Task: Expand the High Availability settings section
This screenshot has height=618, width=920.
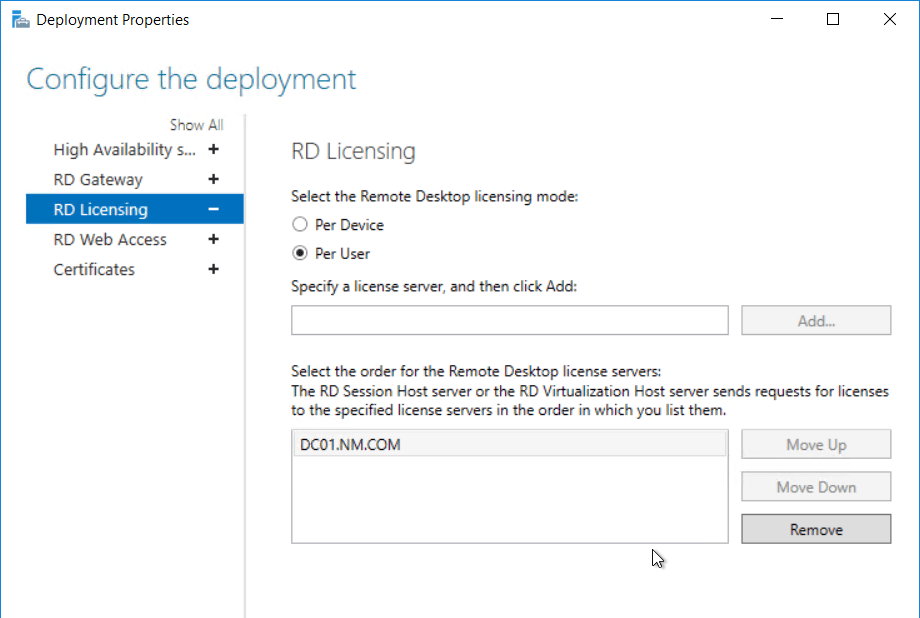Action: (x=213, y=149)
